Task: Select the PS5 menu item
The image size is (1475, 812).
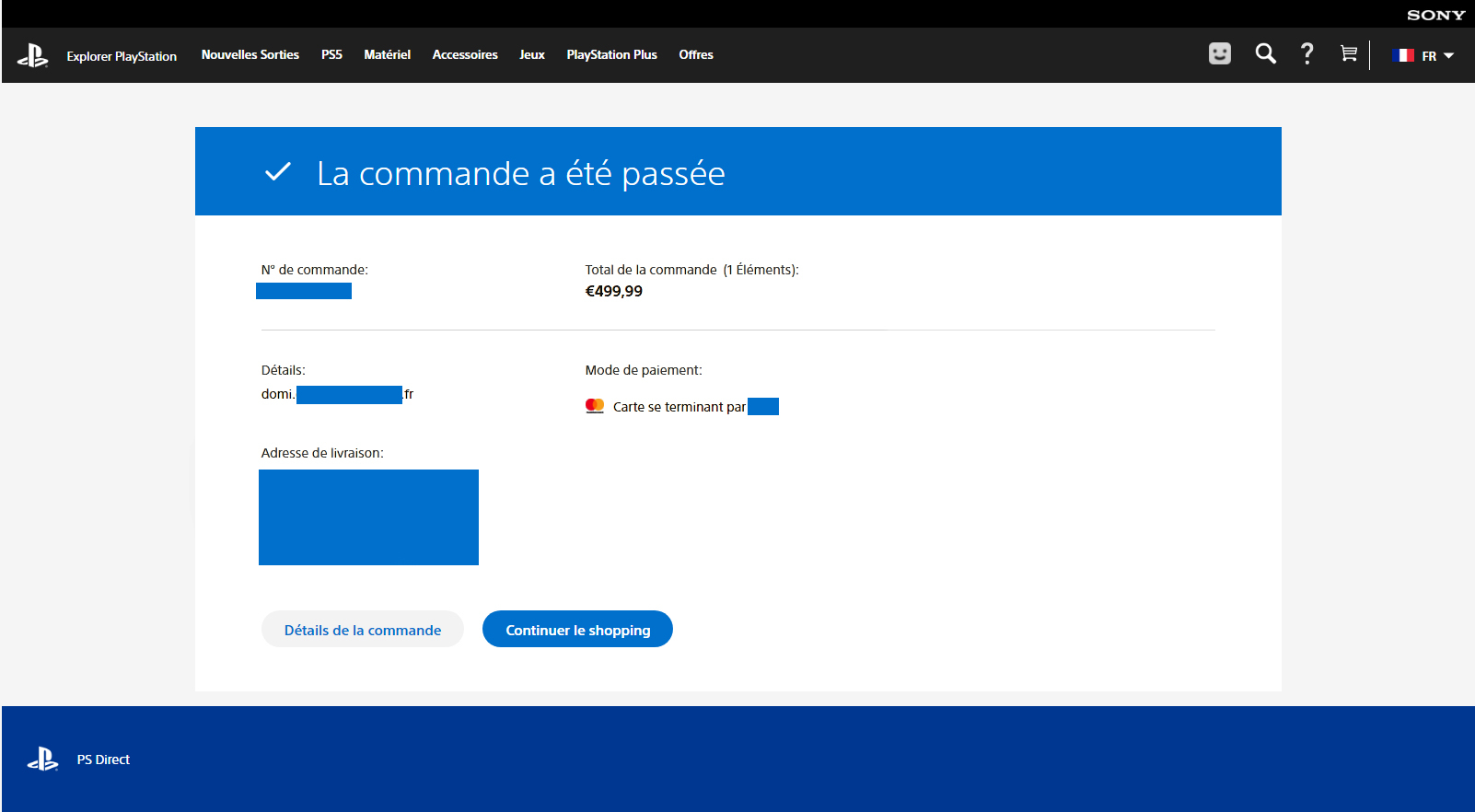Action: point(331,55)
